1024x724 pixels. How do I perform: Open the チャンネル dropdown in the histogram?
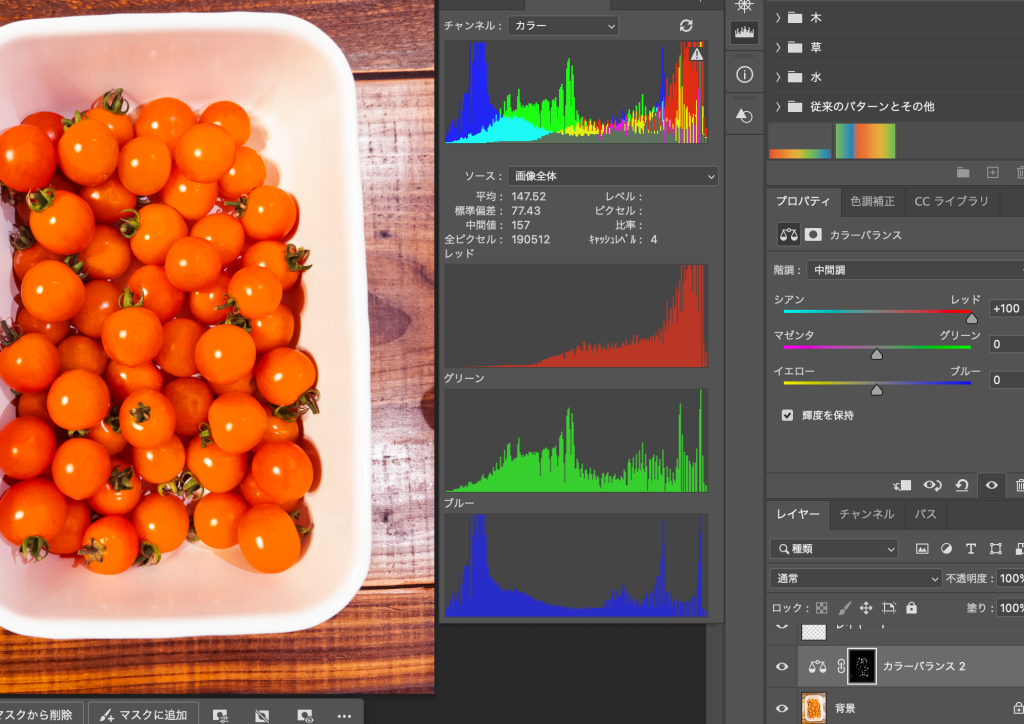(563, 26)
